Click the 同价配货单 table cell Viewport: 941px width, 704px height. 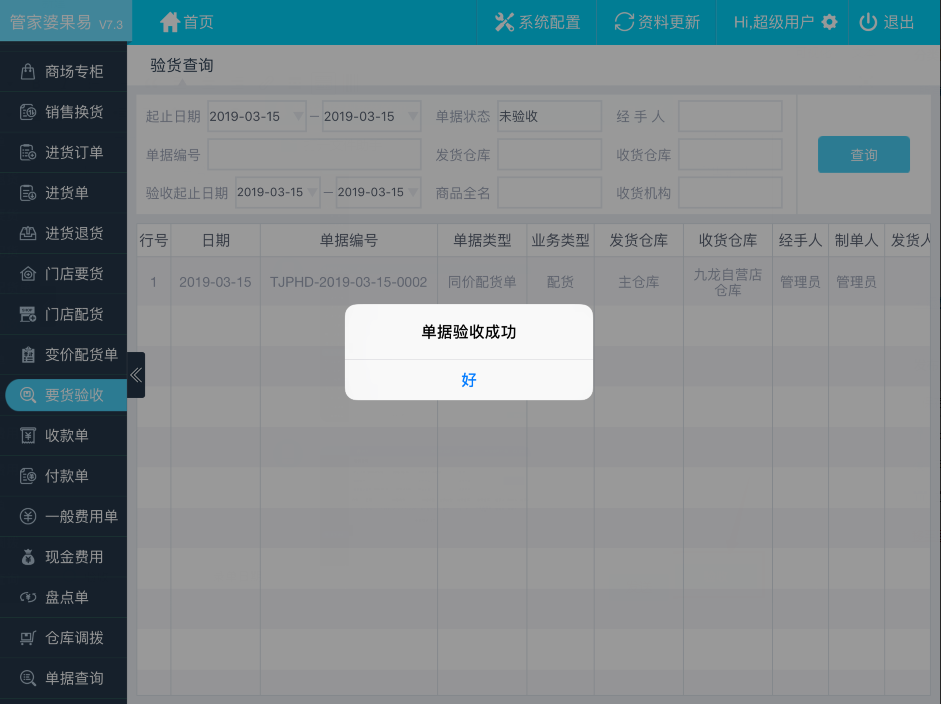[x=482, y=282]
